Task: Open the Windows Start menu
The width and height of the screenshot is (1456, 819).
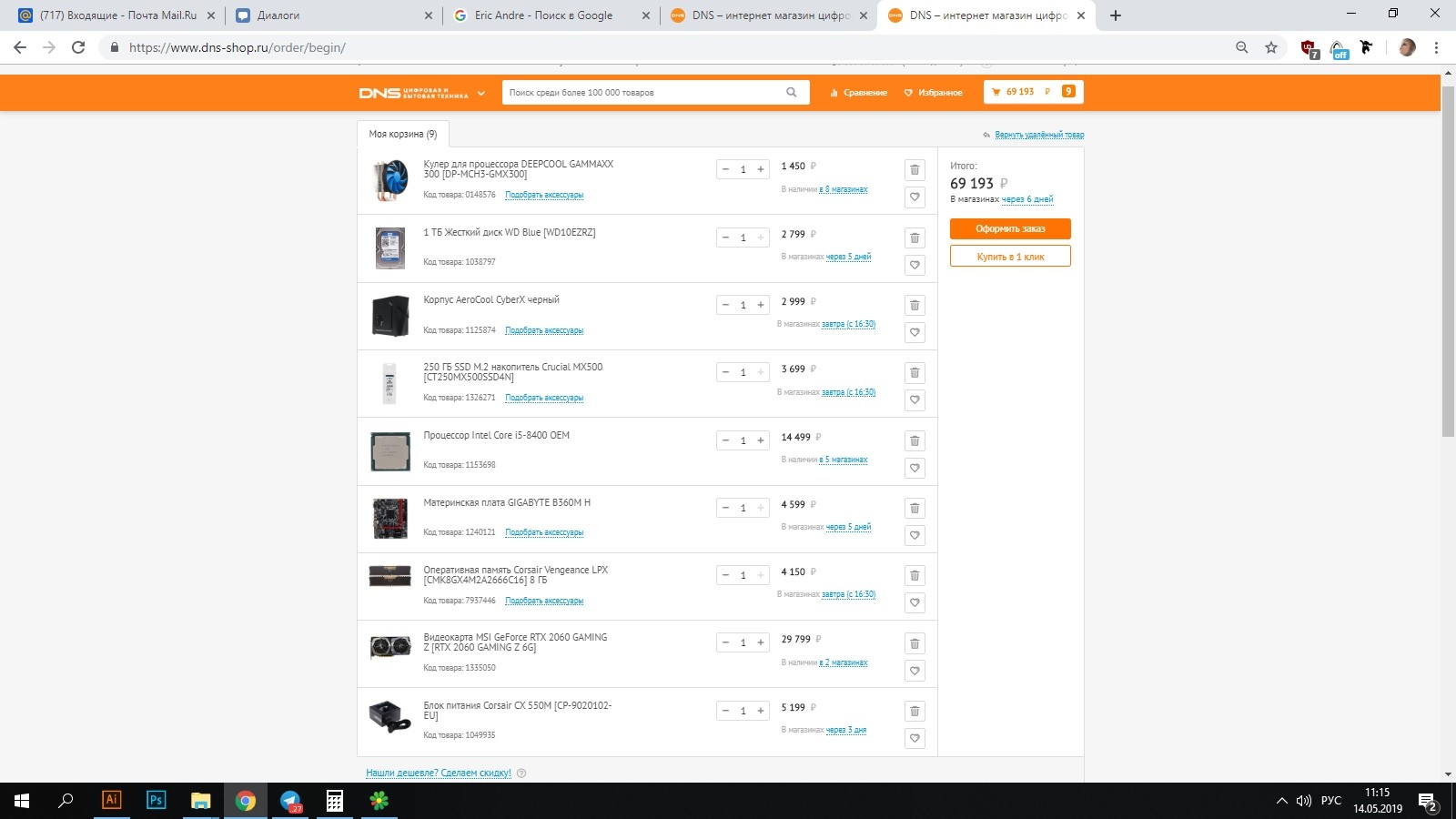Action: [22, 801]
